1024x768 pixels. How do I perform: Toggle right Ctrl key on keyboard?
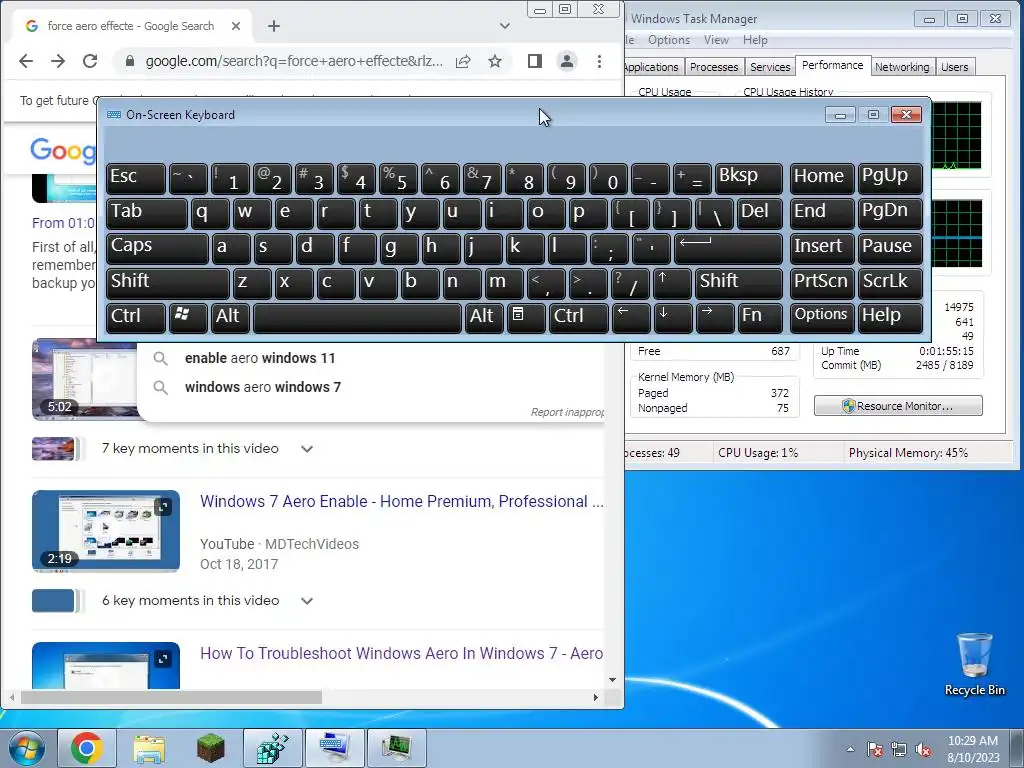coord(579,317)
